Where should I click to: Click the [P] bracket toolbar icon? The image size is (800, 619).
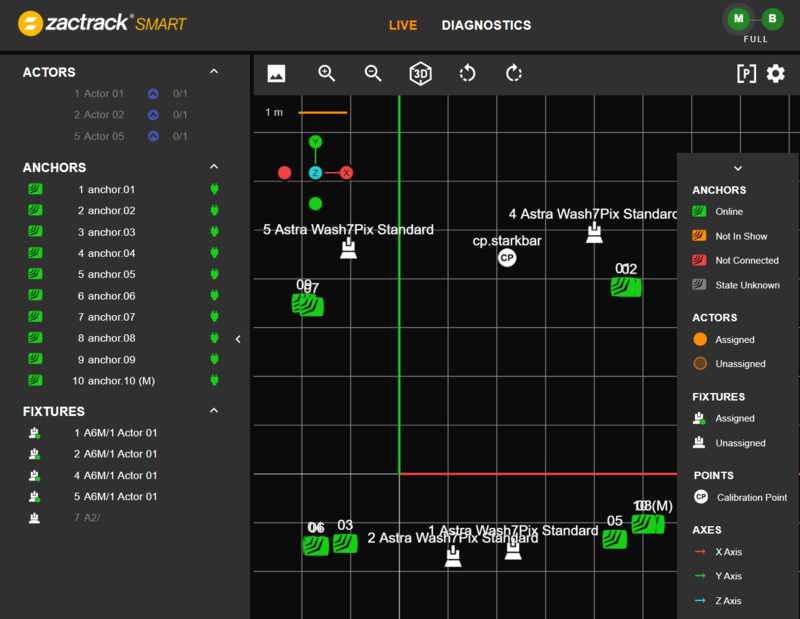746,73
